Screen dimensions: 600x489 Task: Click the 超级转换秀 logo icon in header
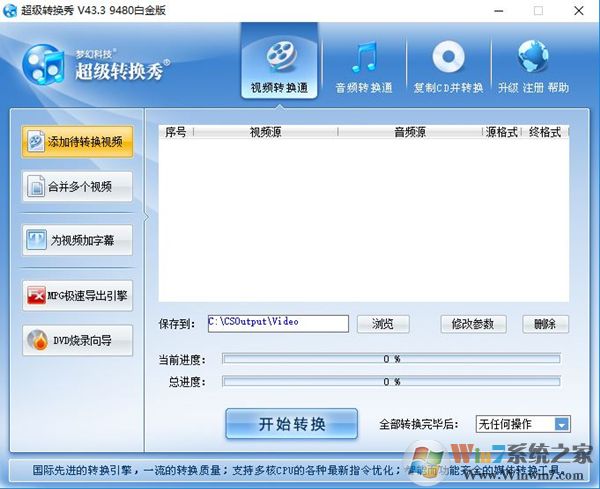click(x=43, y=64)
